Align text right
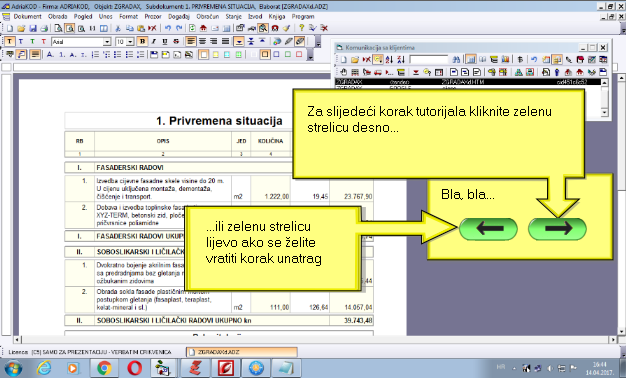 click(213, 42)
